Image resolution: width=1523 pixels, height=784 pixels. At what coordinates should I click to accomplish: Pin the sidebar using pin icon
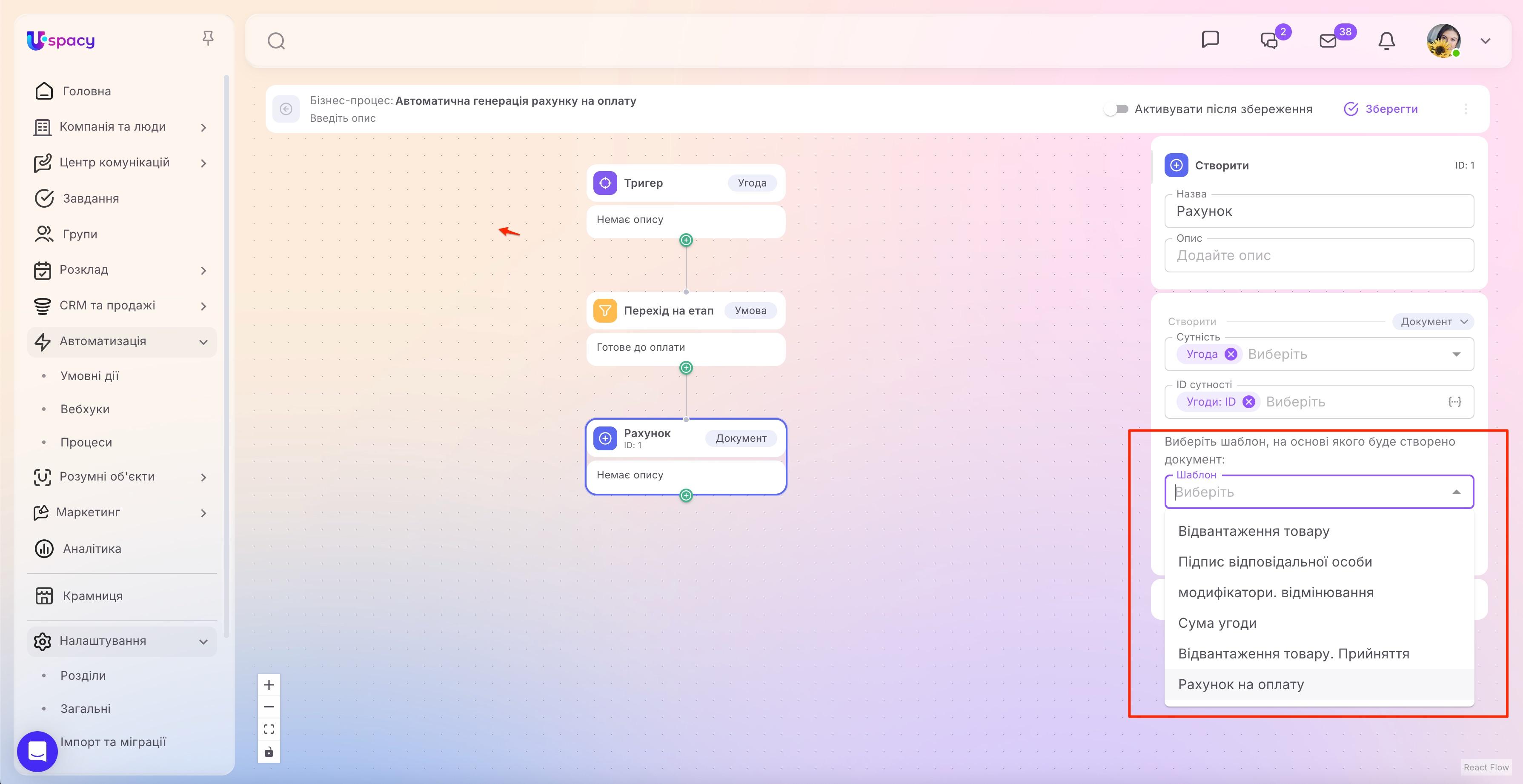208,38
